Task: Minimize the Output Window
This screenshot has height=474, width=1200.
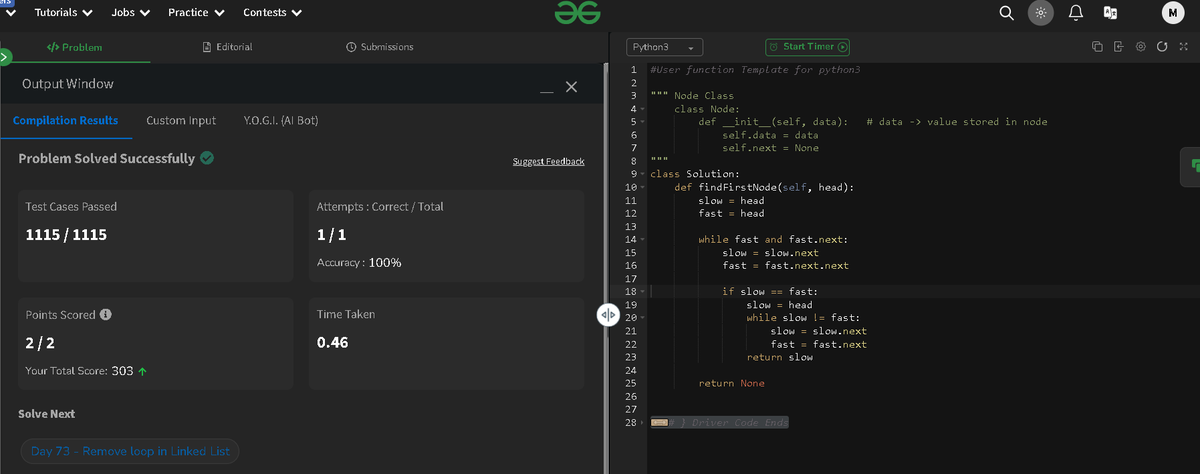Action: pyautogui.click(x=546, y=92)
